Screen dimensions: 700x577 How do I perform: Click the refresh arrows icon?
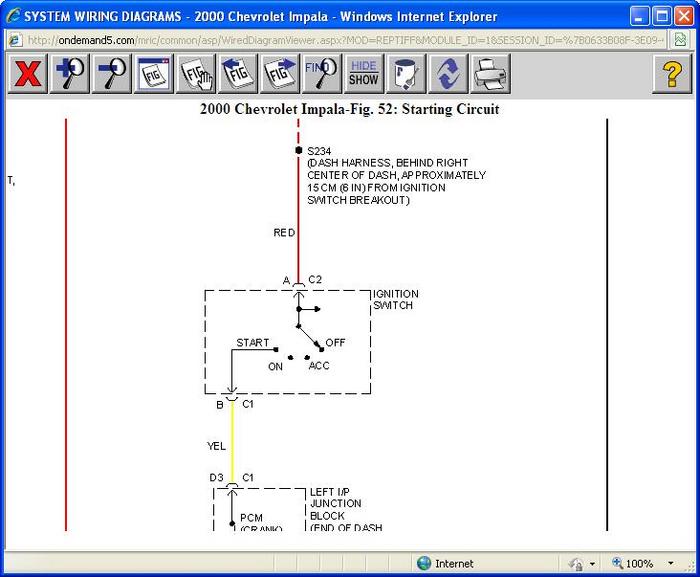pos(448,74)
